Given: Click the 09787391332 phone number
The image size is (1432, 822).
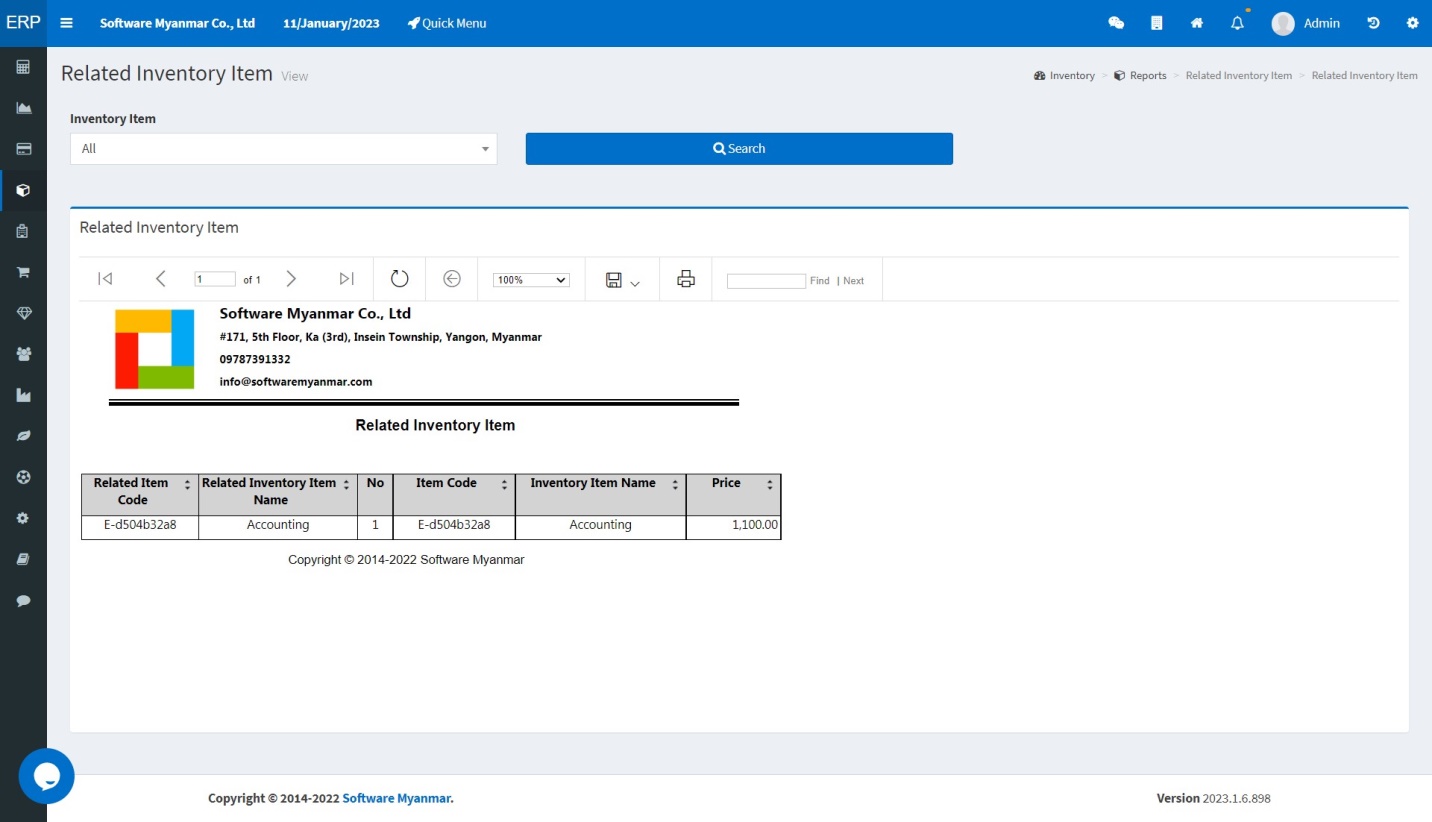Looking at the screenshot, I should pyautogui.click(x=255, y=359).
